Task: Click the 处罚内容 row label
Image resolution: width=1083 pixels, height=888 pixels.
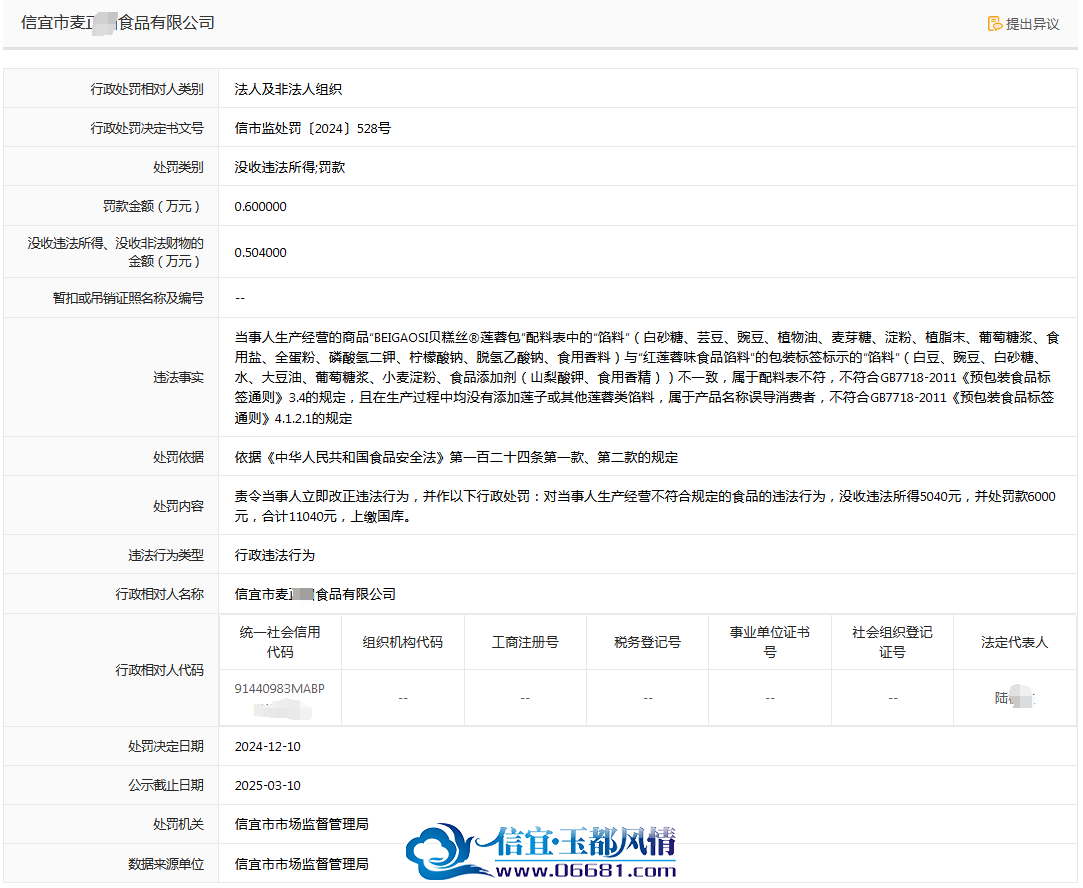Action: click(178, 506)
